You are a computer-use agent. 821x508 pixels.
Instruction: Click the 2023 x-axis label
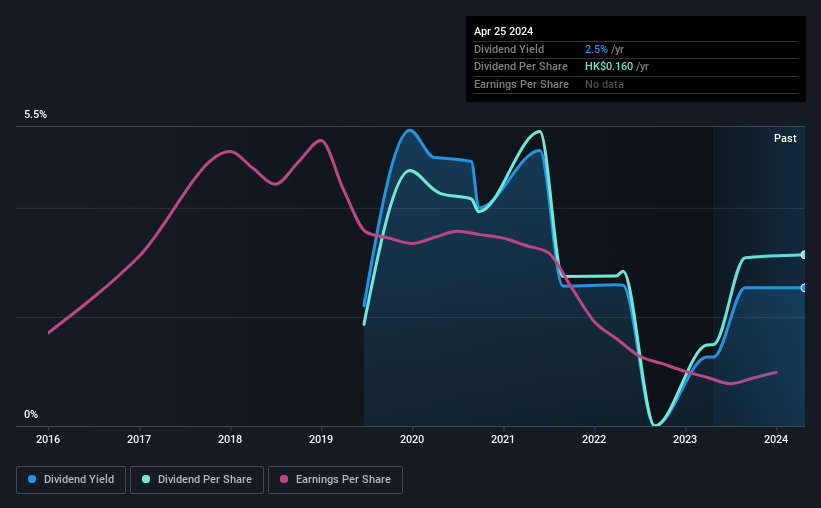685,439
